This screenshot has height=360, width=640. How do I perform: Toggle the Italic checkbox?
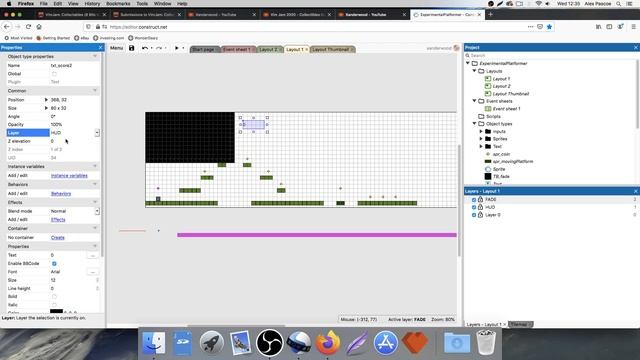pos(54,305)
